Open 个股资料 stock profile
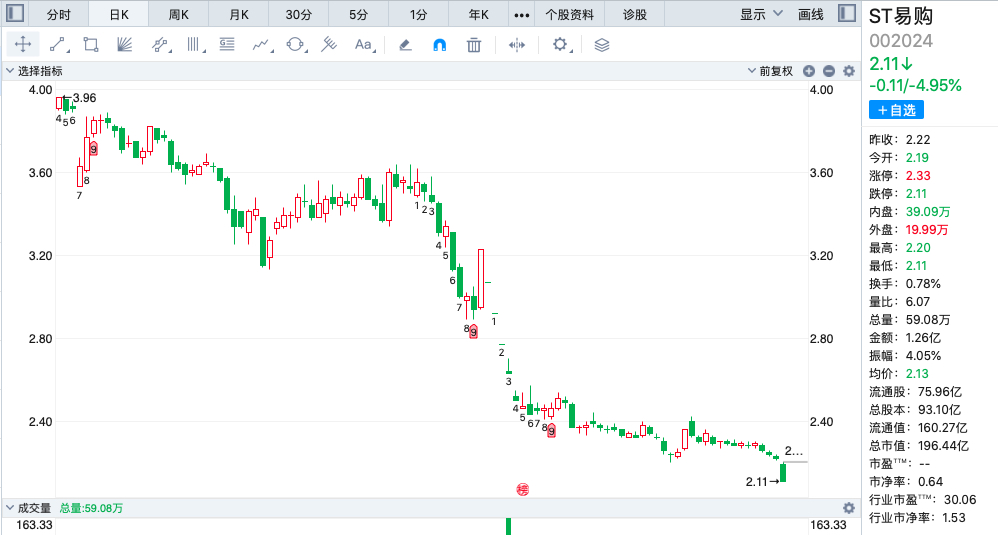This screenshot has height=535, width=998. (x=570, y=14)
